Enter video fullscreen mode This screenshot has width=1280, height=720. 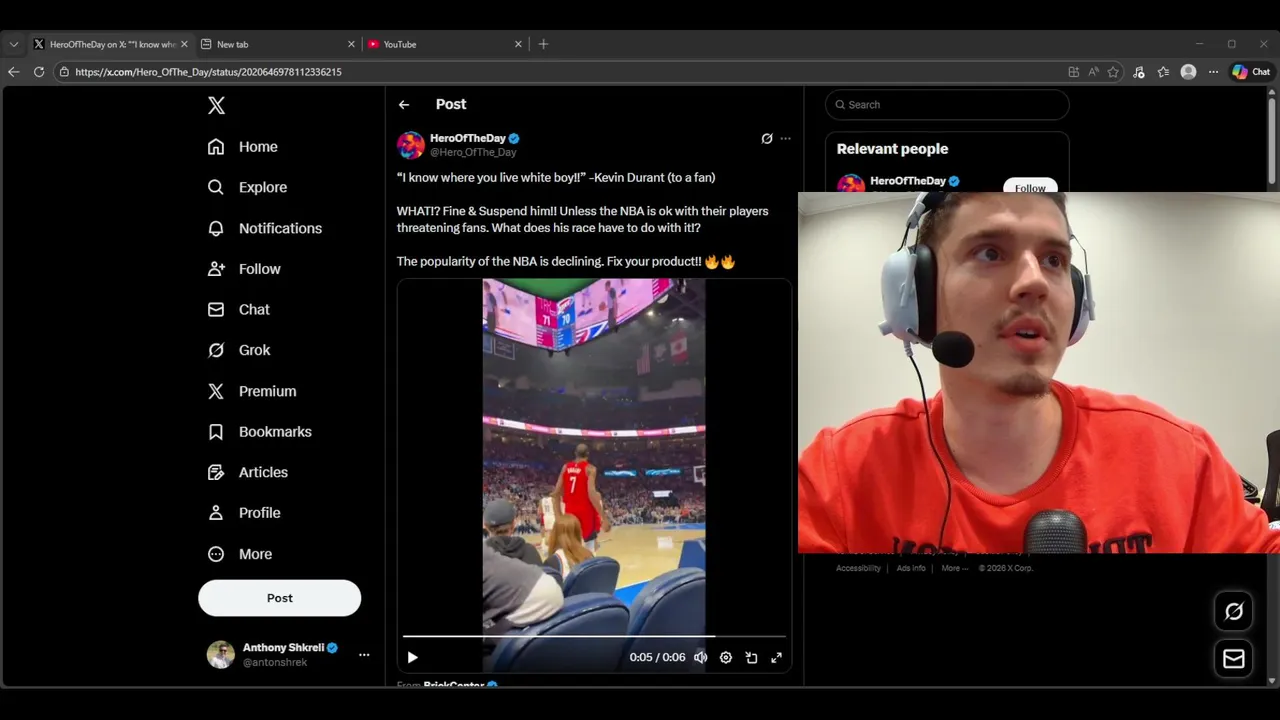(x=776, y=657)
